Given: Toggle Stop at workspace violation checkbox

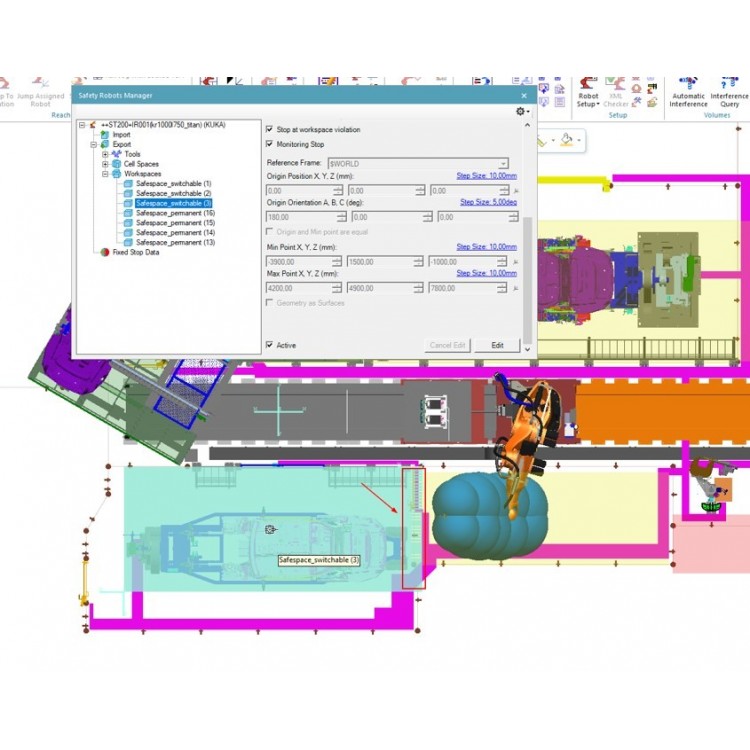Looking at the screenshot, I should pyautogui.click(x=270, y=129).
